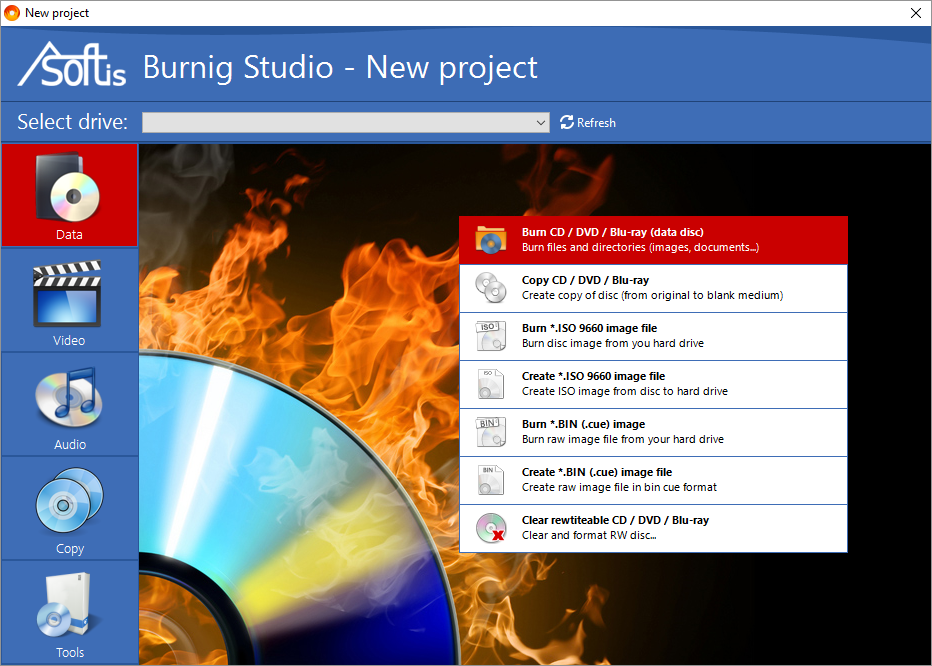Image resolution: width=932 pixels, height=666 pixels.
Task: Select the Audio disc icon
Action: [x=69, y=397]
